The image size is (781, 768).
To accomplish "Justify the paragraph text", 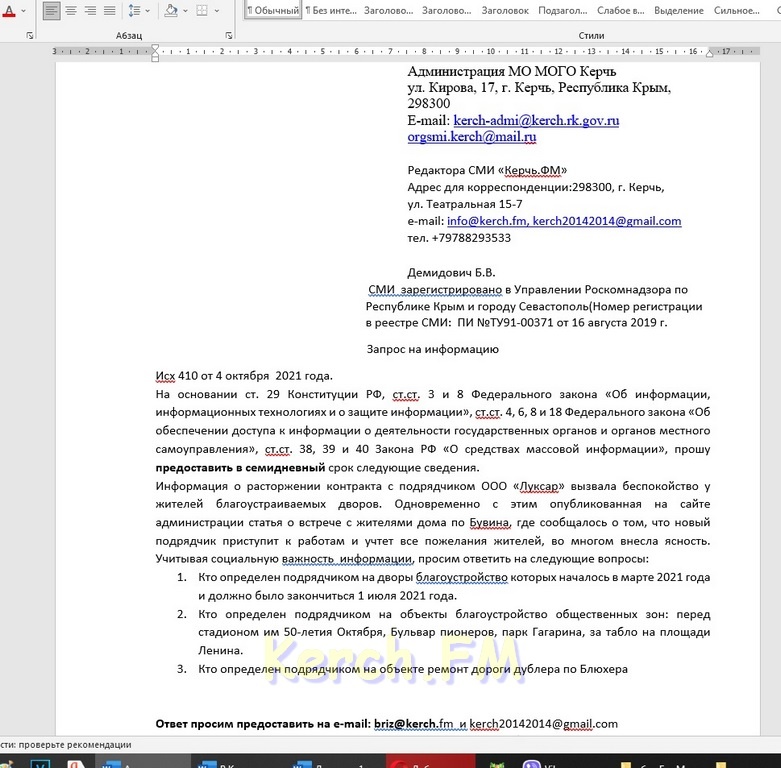I will [x=109, y=11].
